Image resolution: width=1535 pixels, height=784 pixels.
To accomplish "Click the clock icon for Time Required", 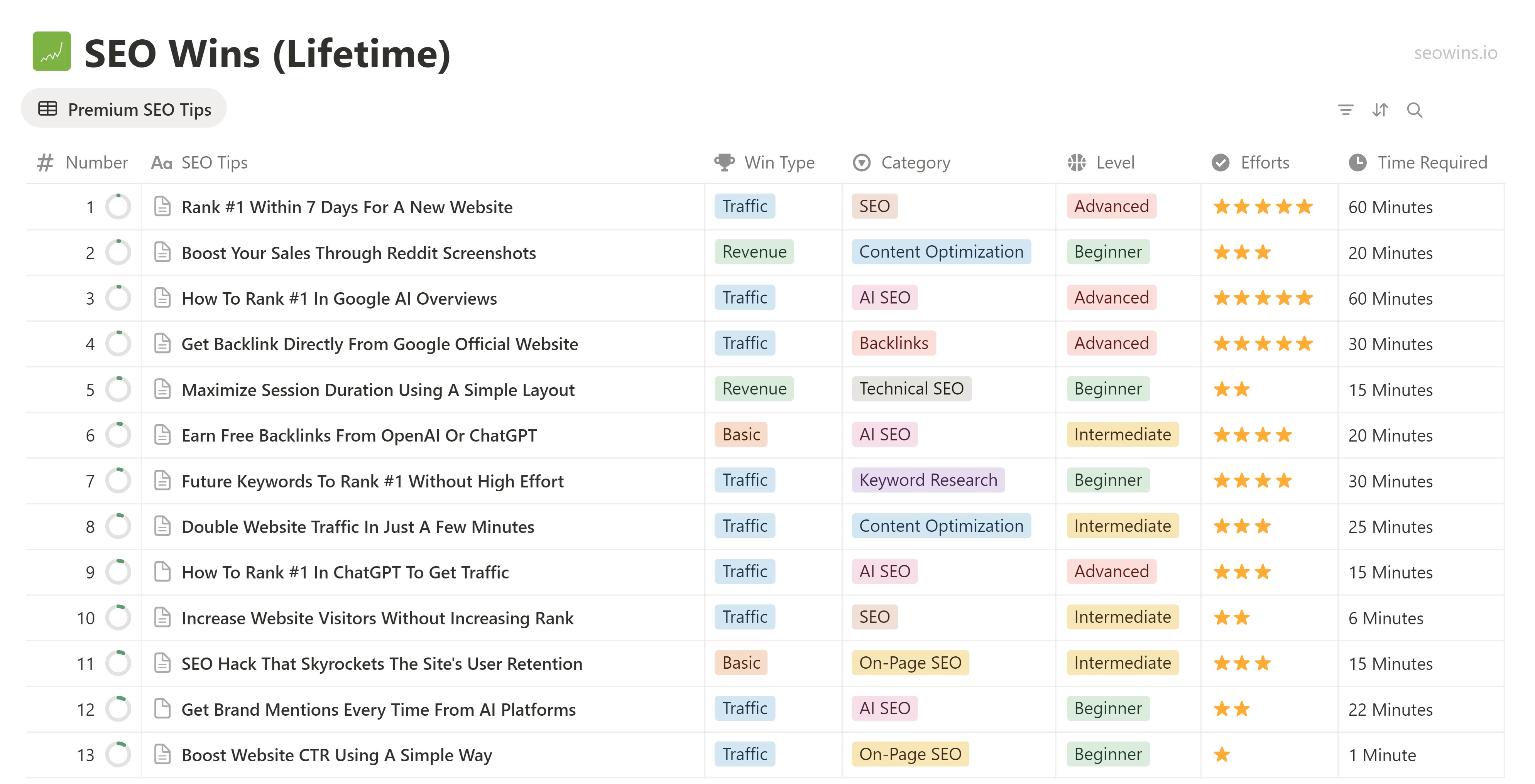I will (1357, 163).
